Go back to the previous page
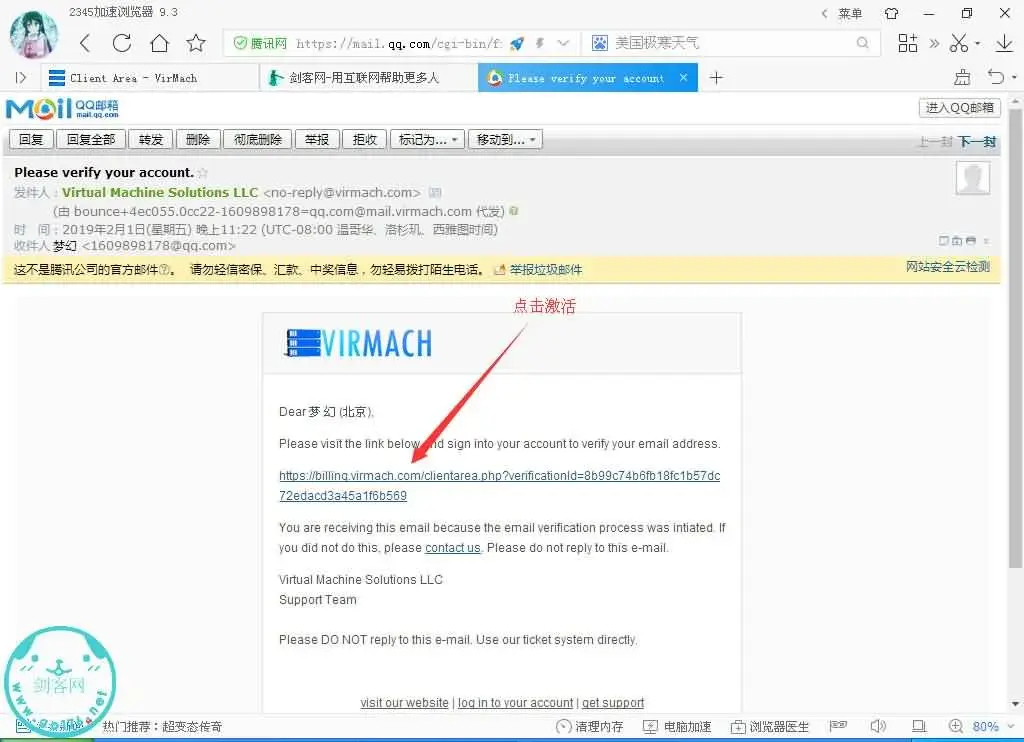This screenshot has height=742, width=1024. coord(85,44)
